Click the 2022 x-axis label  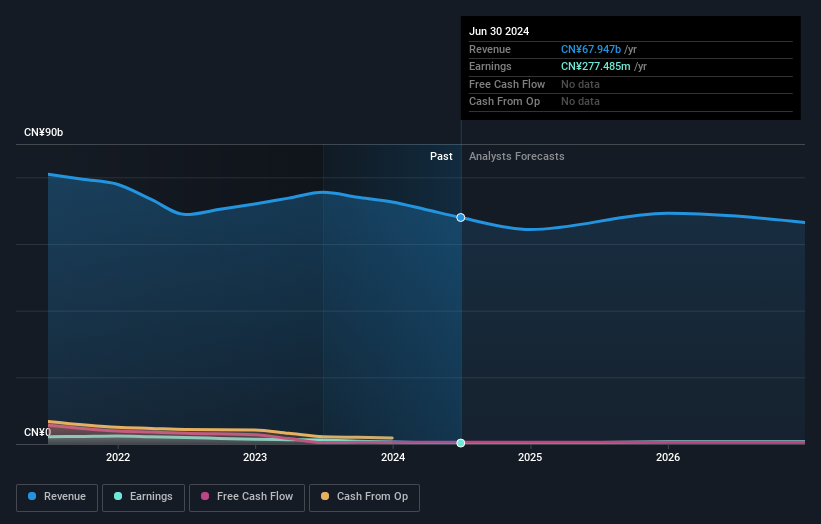pos(118,457)
